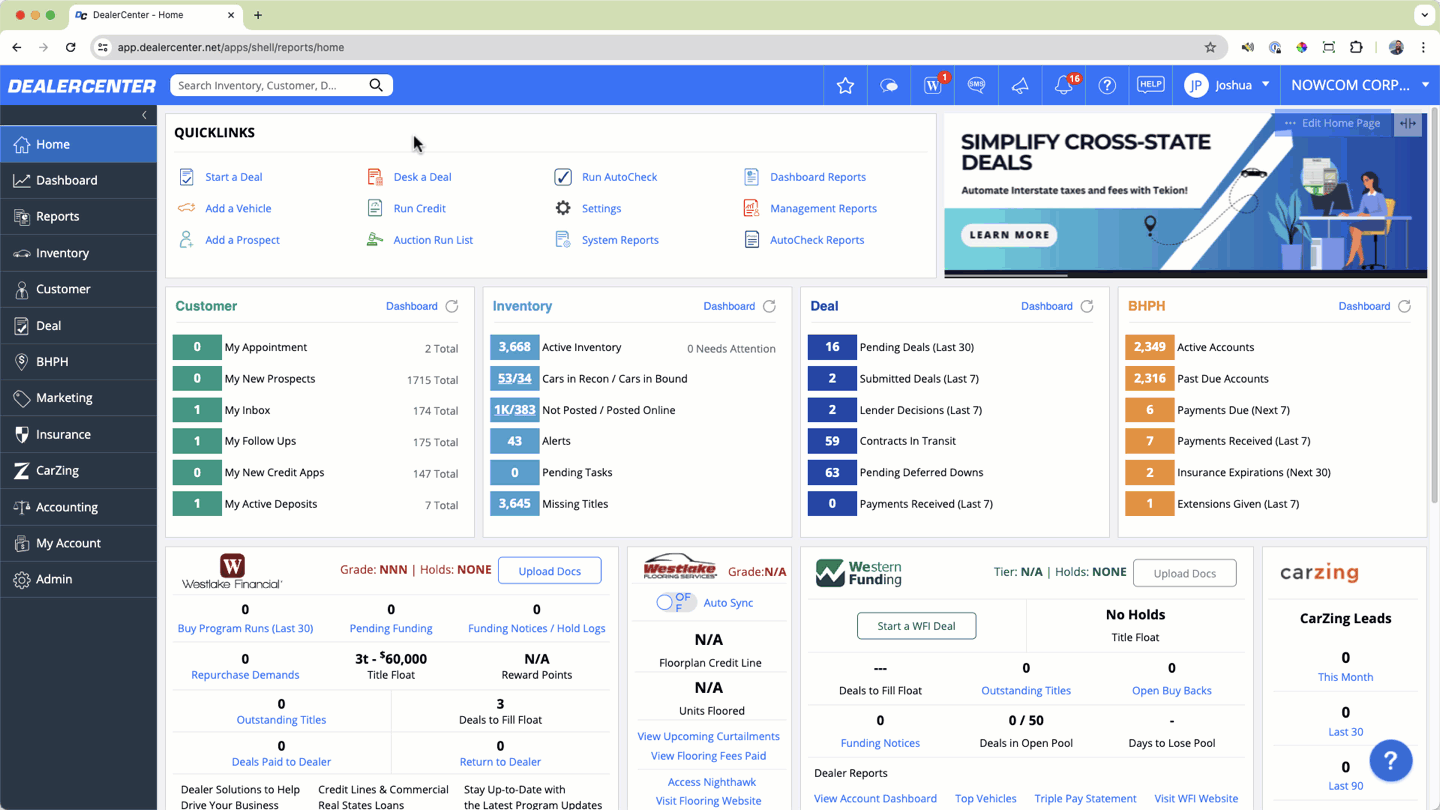The width and height of the screenshot is (1440, 810).
Task: Open Reports in the sidebar
Action: 79,216
